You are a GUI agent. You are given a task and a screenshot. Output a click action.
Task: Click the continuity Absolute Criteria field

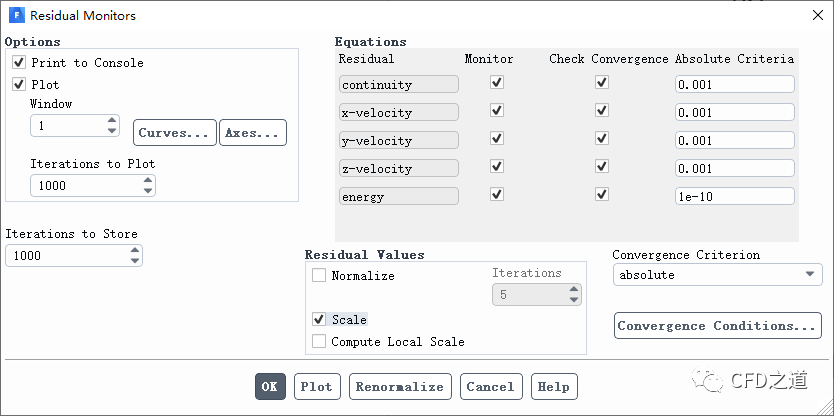click(734, 85)
